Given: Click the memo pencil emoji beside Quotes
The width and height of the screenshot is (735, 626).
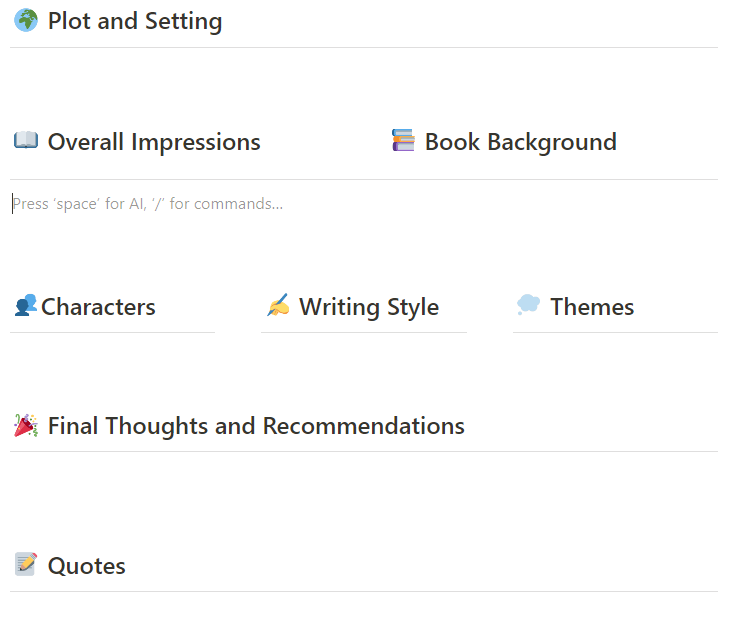Looking at the screenshot, I should pyautogui.click(x=26, y=565).
